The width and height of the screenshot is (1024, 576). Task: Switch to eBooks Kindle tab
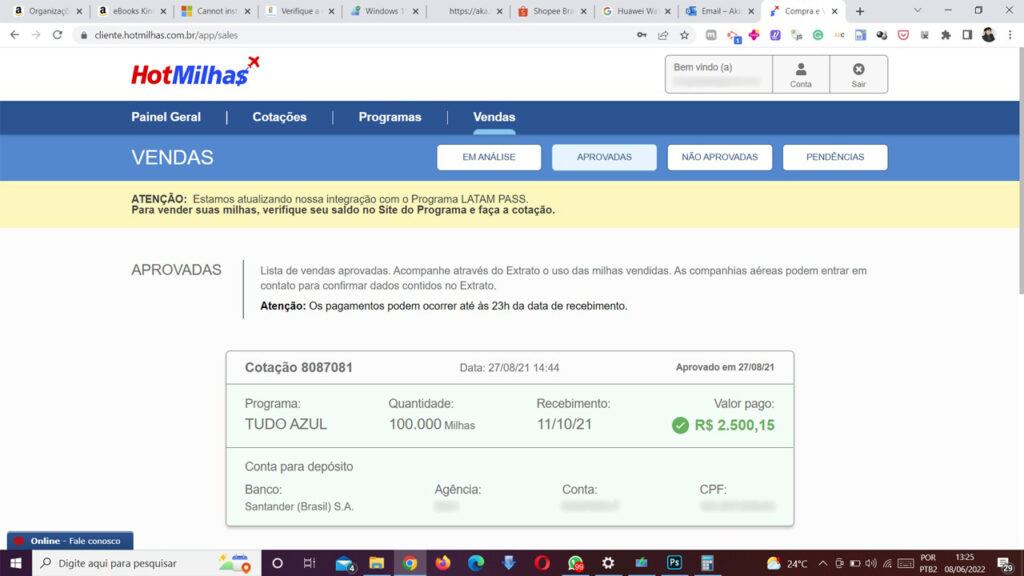tap(133, 11)
